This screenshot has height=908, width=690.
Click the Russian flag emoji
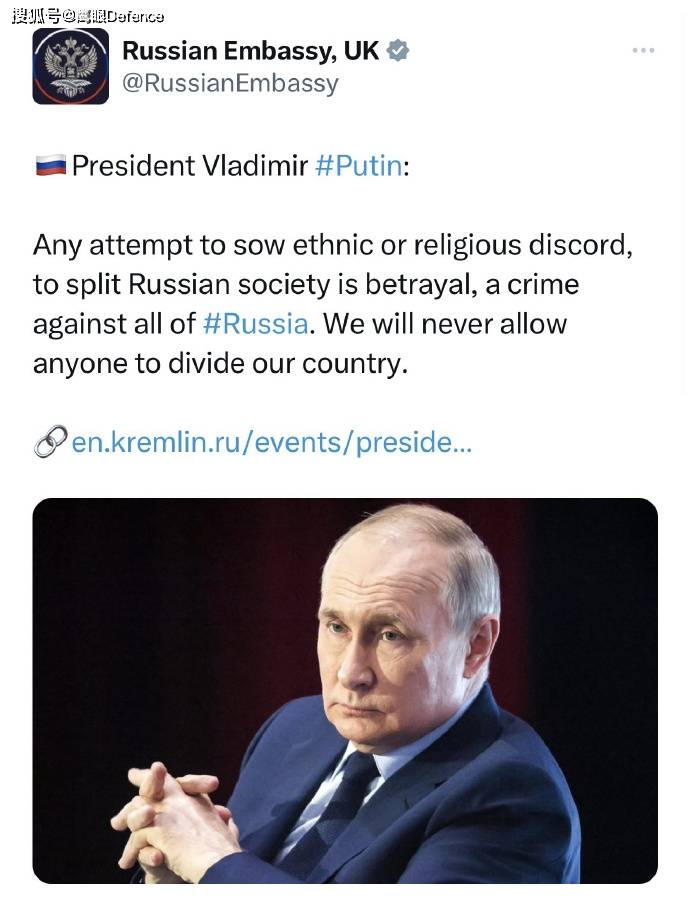(49, 165)
